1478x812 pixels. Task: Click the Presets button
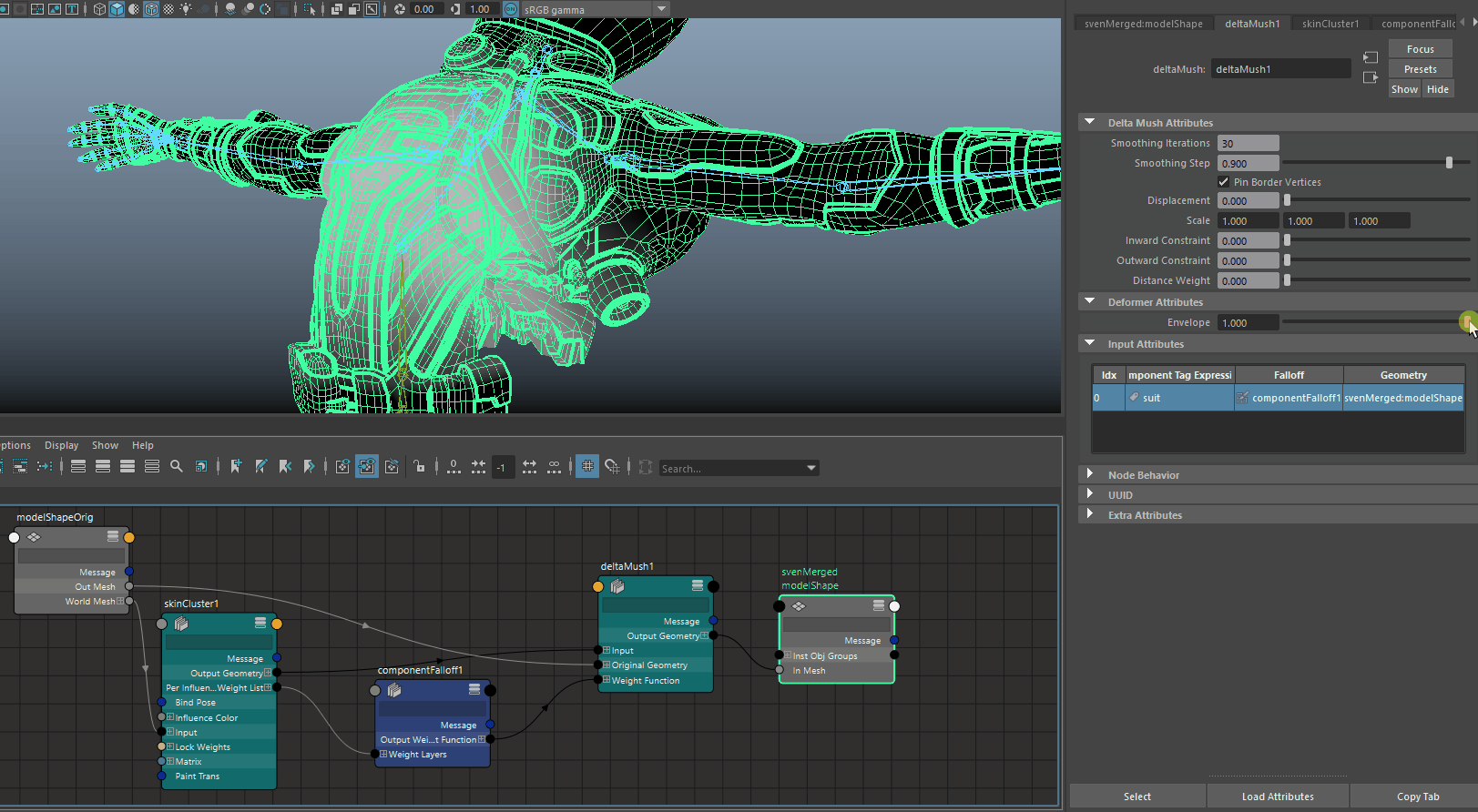click(x=1420, y=69)
